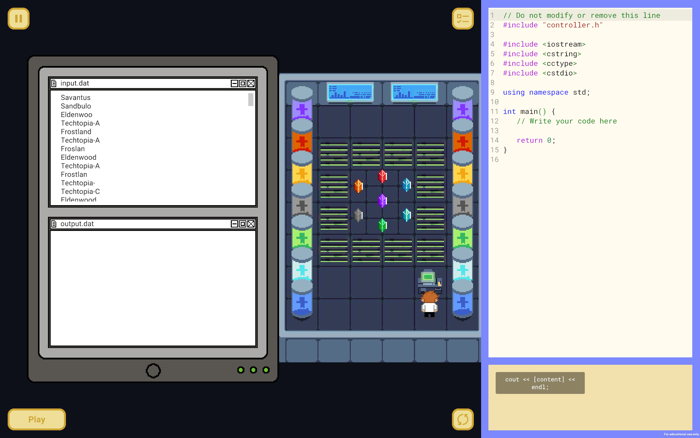Open the task checklist icon
This screenshot has height=438, width=700.
click(462, 19)
